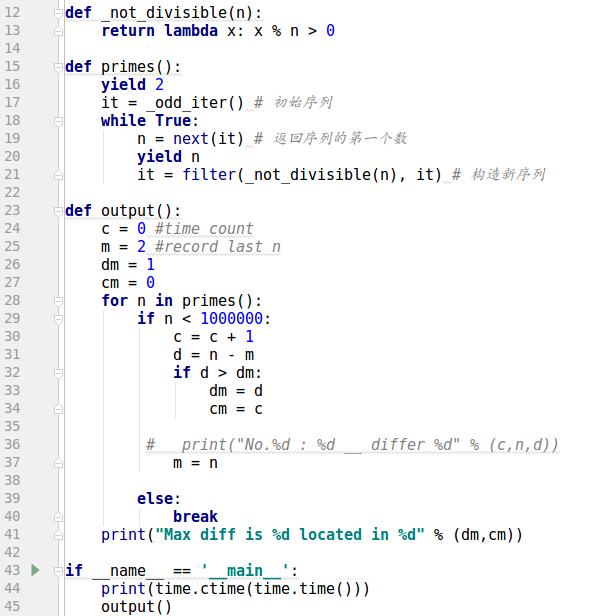Collapse the primes function fold marker
Viewport: 596px width, 616px height.
(x=58, y=67)
